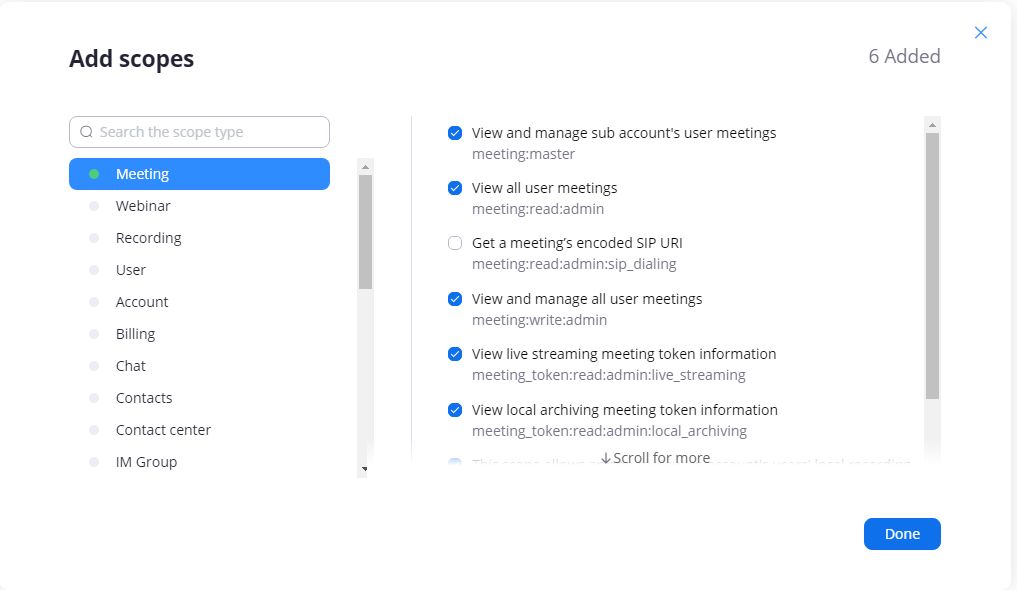Click the permissions list scrollbar thumb
The image size is (1017, 590).
(932, 265)
